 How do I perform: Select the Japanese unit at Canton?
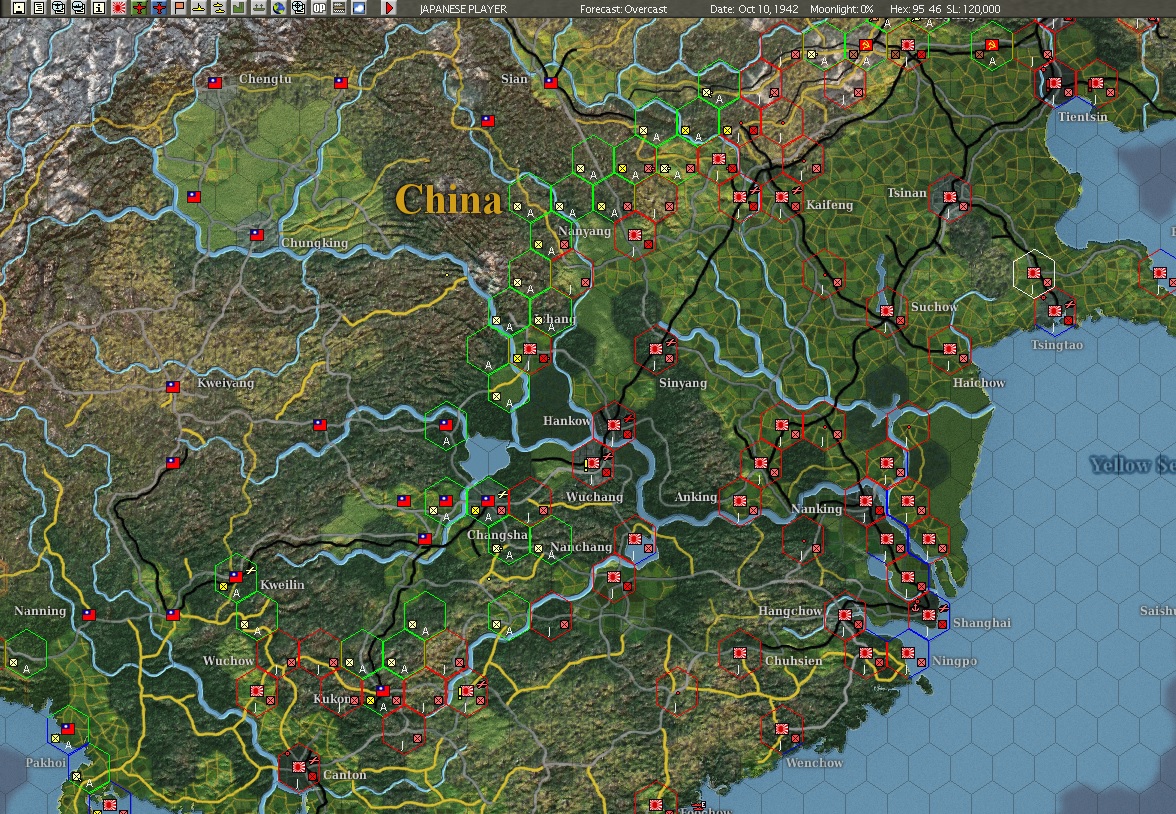(298, 767)
